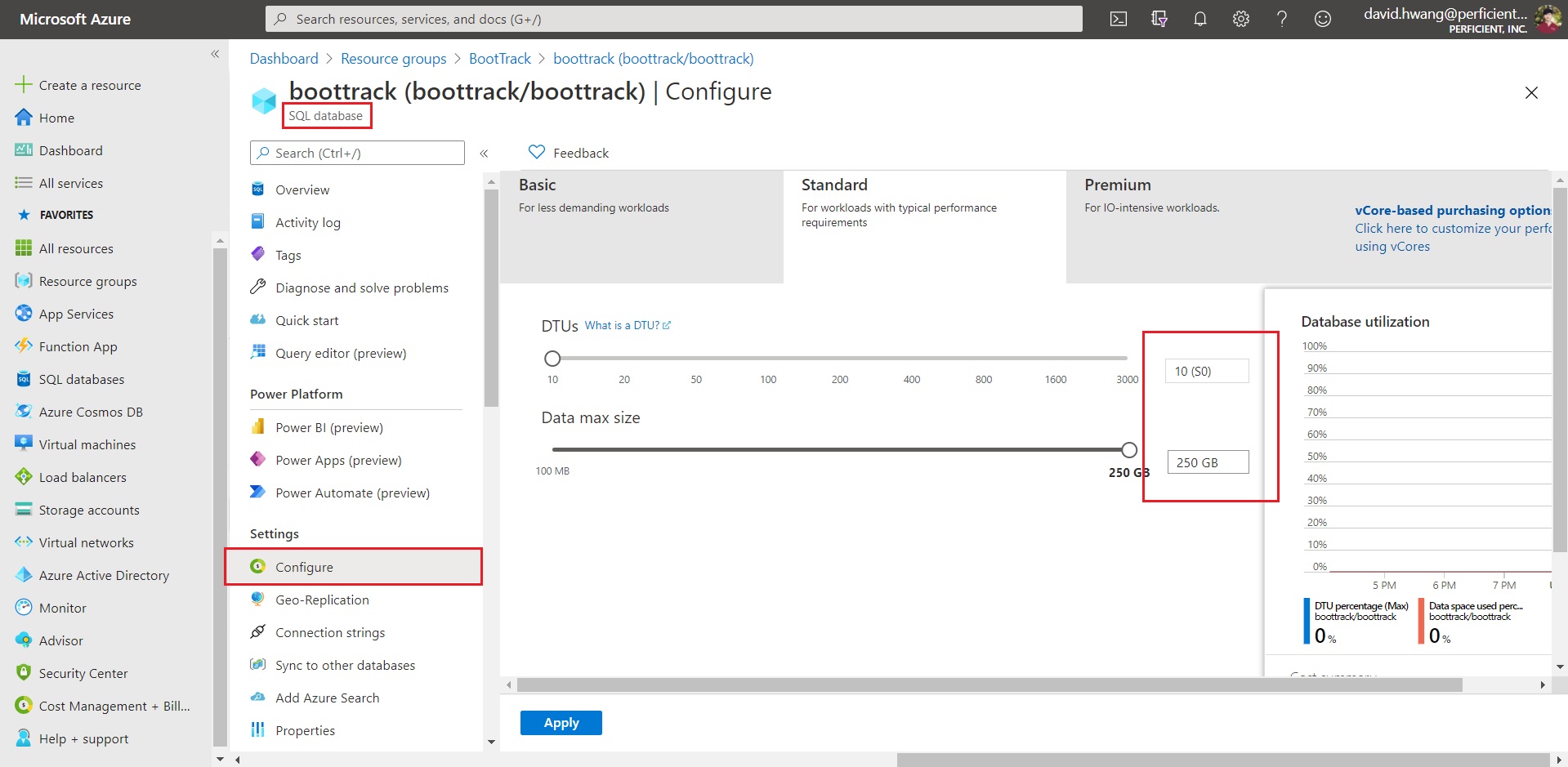Viewport: 1568px width, 767px height.
Task: Click the Monitor gauge icon
Action: click(x=24, y=608)
